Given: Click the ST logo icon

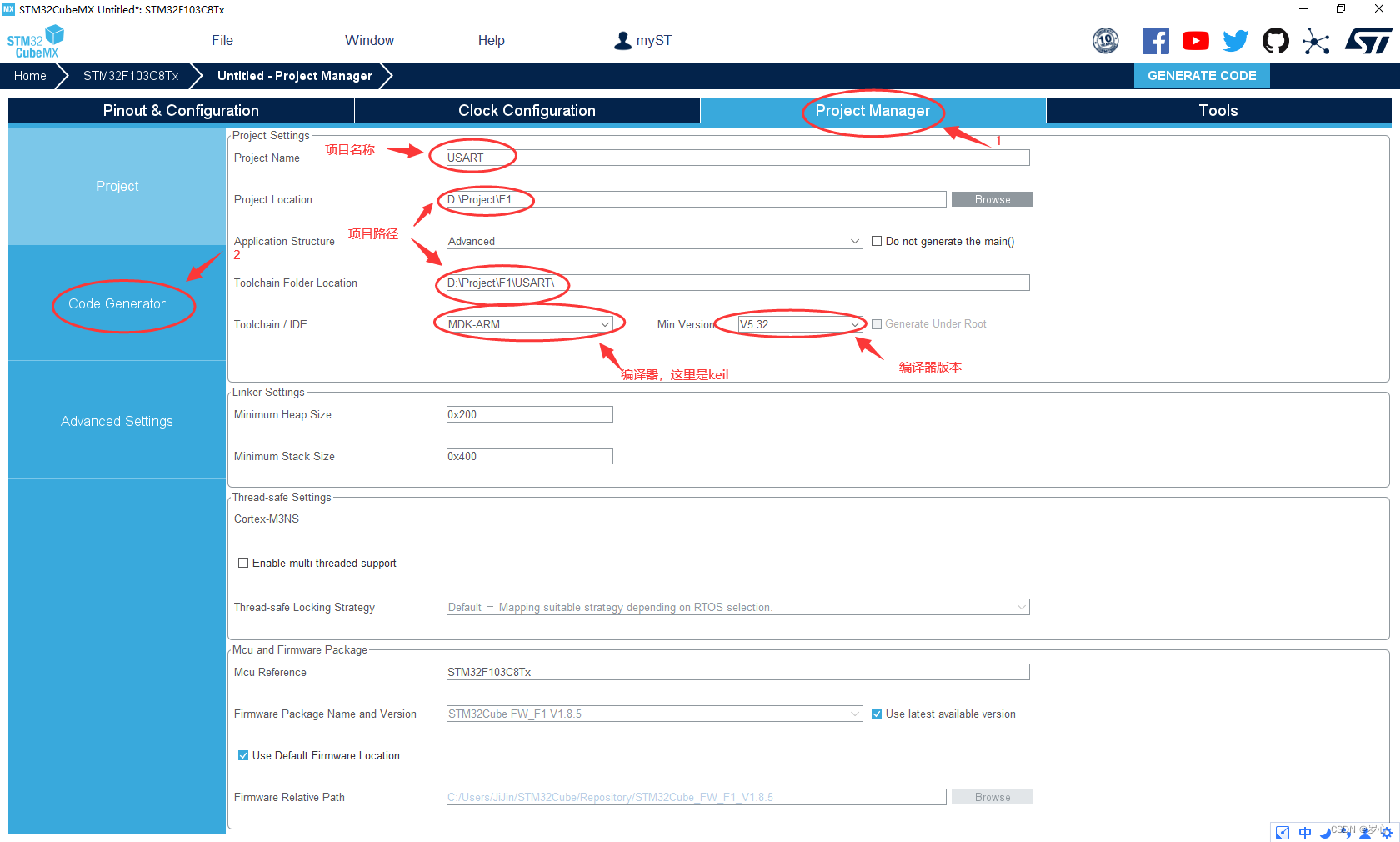Looking at the screenshot, I should tap(1368, 41).
